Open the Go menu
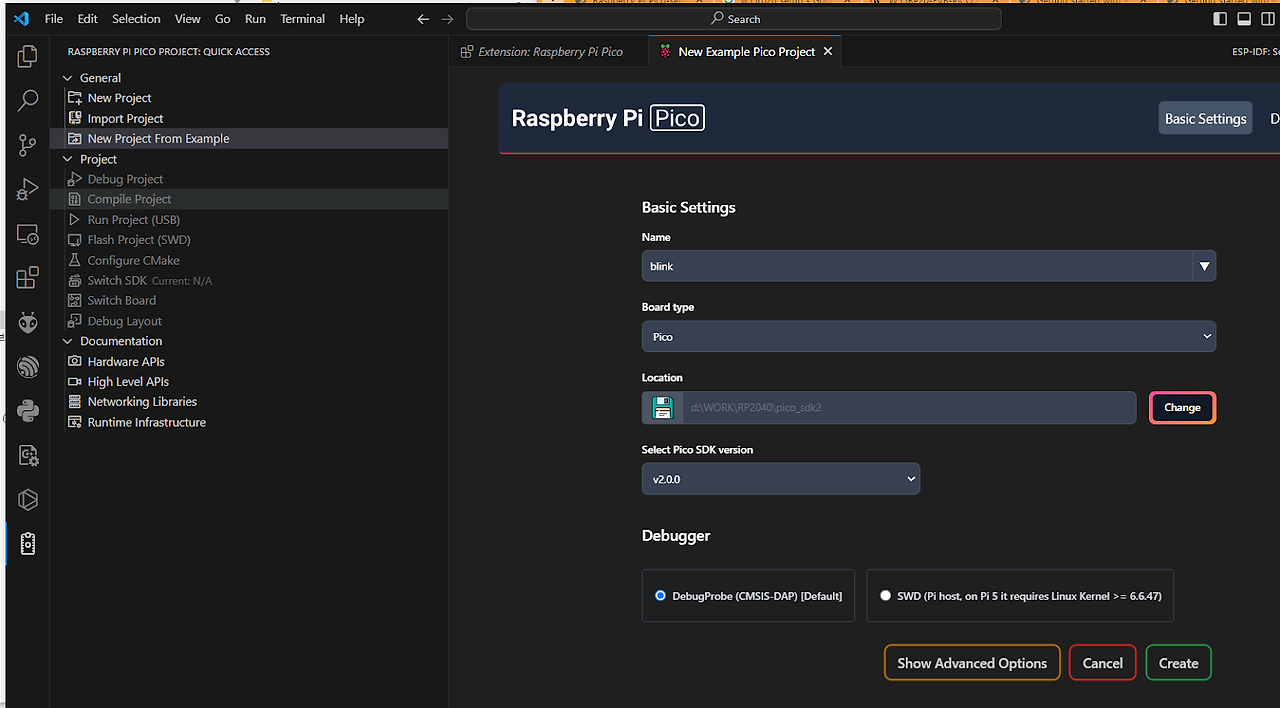 coord(223,19)
